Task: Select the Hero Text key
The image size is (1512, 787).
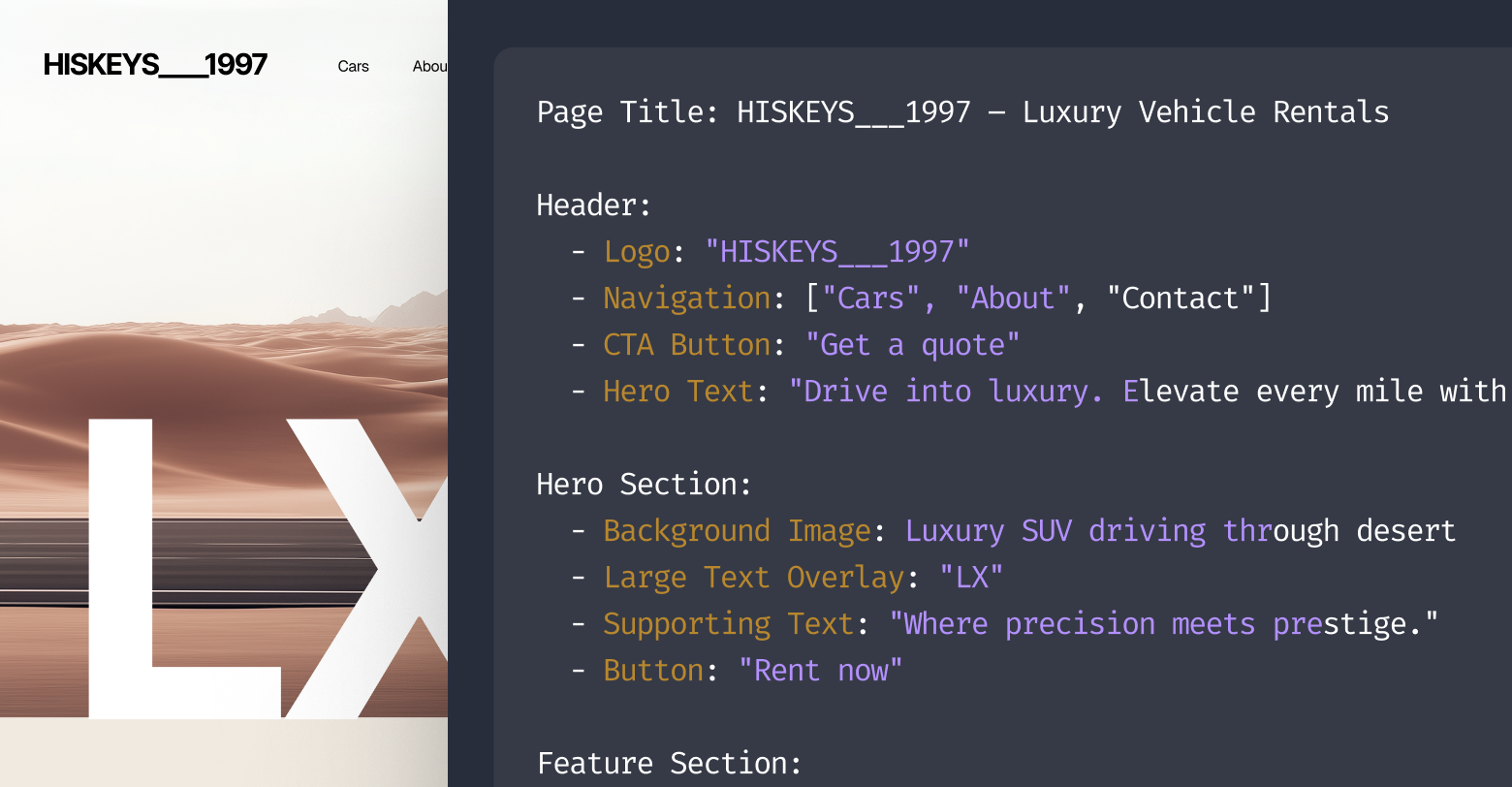Action: [678, 392]
